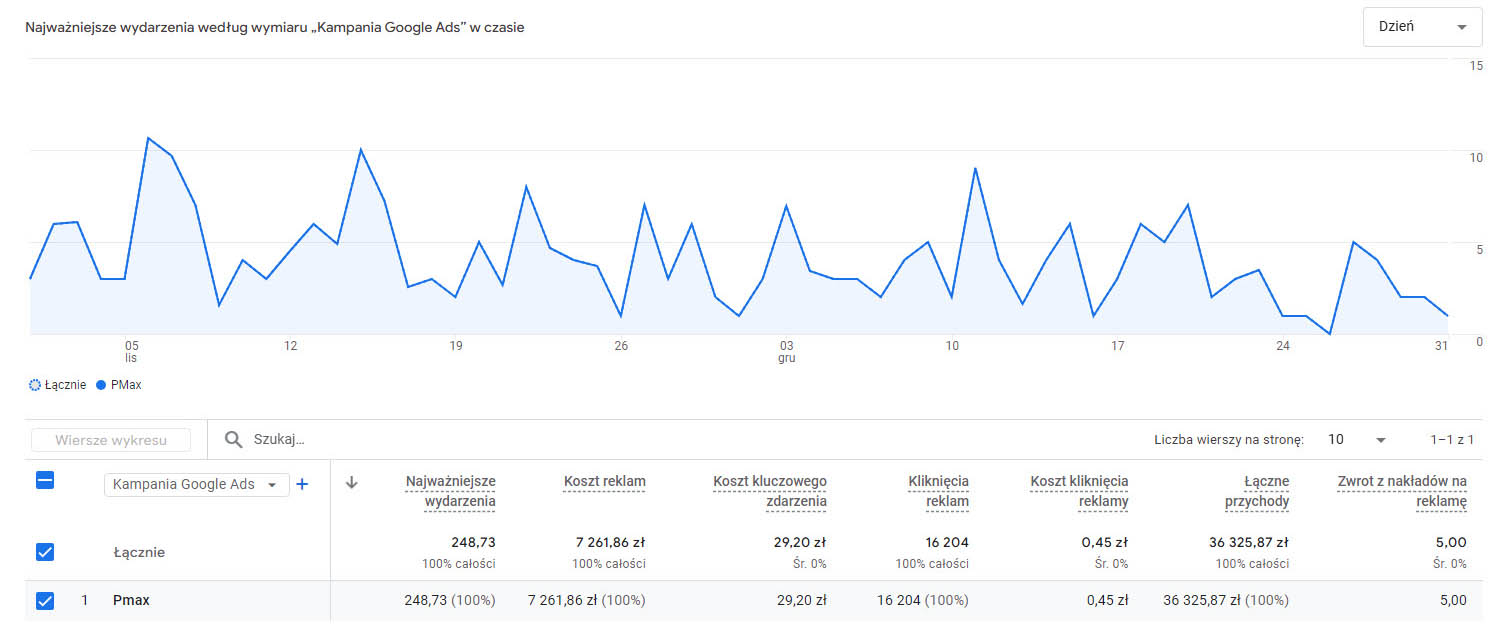1506x639 pixels.
Task: Click the Łącznie dotted legend circle
Action: [x=36, y=385]
